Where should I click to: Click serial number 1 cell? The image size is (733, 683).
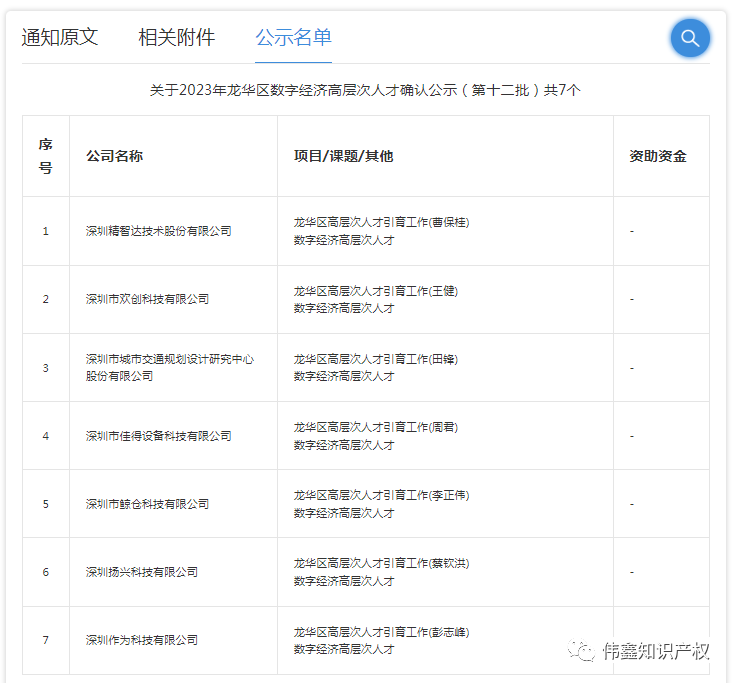pyautogui.click(x=46, y=231)
